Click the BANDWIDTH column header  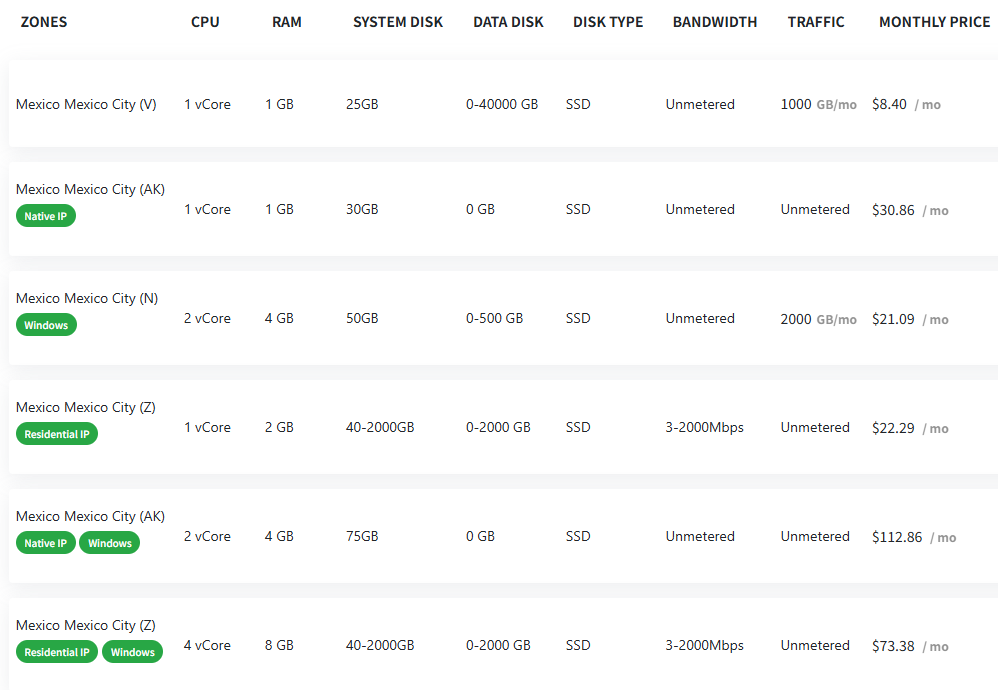click(715, 22)
